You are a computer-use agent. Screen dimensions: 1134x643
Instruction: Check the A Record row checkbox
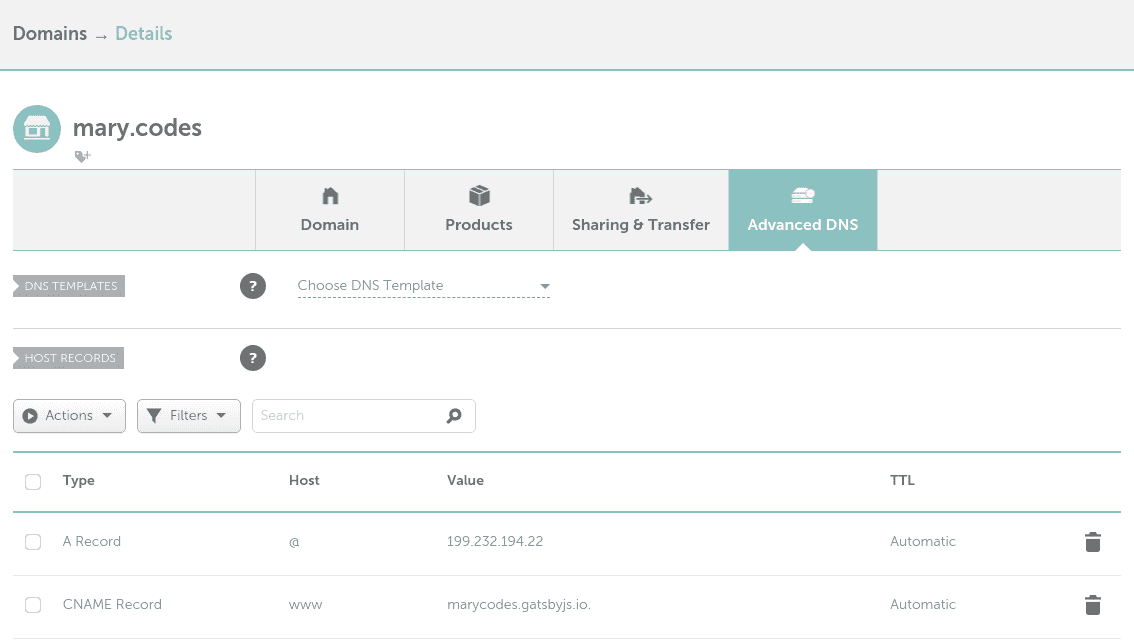pos(33,542)
